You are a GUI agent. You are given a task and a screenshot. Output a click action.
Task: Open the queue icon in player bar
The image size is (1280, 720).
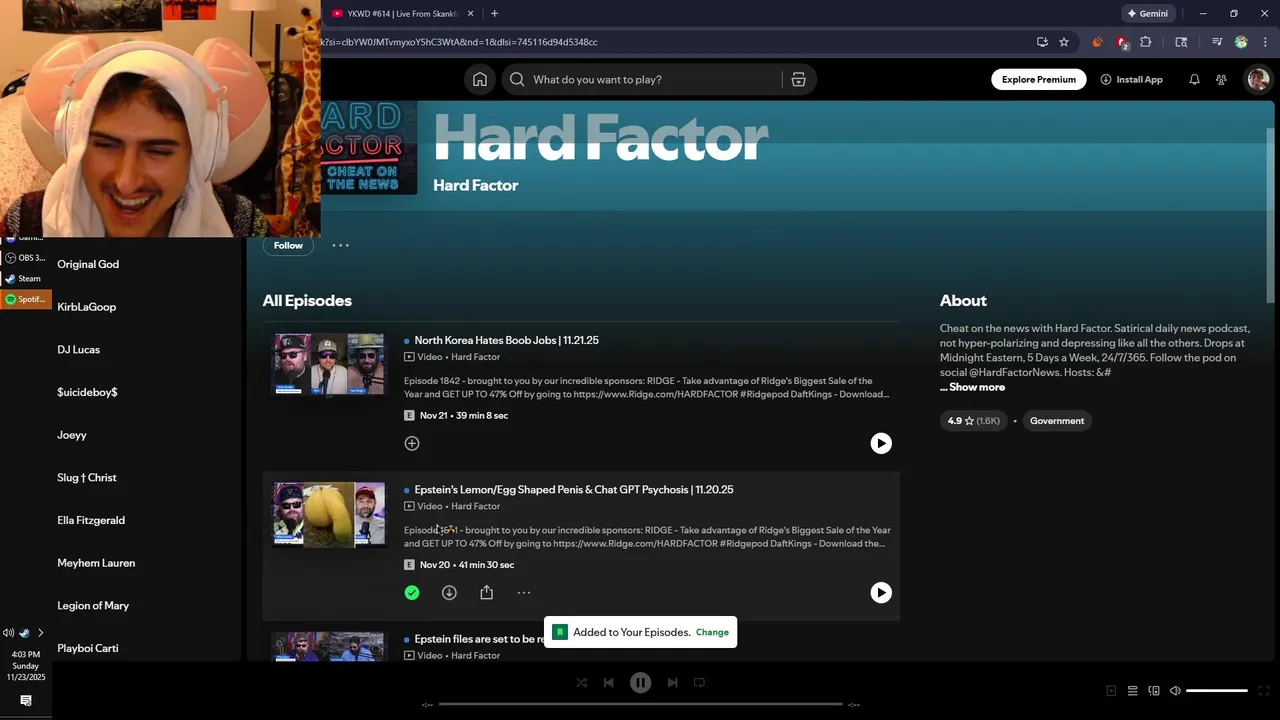point(1132,691)
